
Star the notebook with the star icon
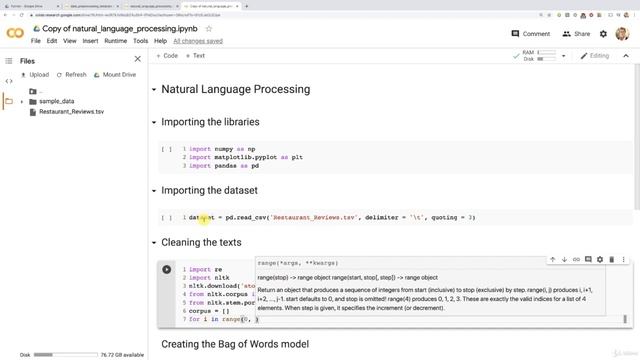209,29
